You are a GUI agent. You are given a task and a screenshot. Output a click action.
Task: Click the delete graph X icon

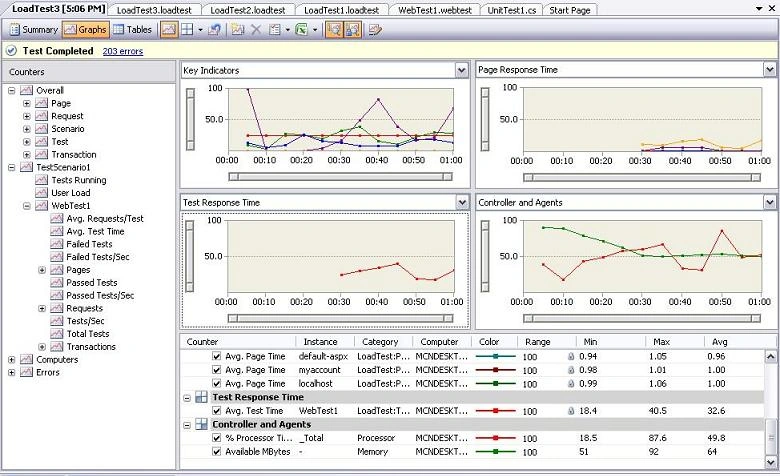(x=256, y=30)
